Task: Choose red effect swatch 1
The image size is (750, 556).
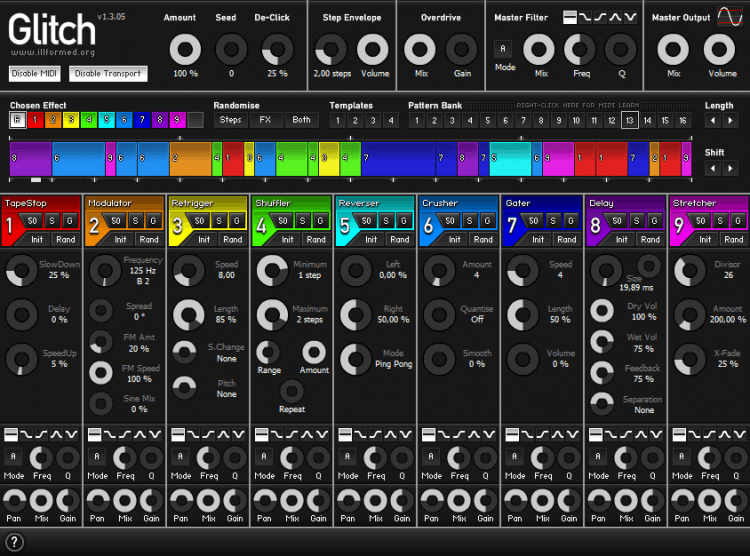Action: (x=35, y=120)
